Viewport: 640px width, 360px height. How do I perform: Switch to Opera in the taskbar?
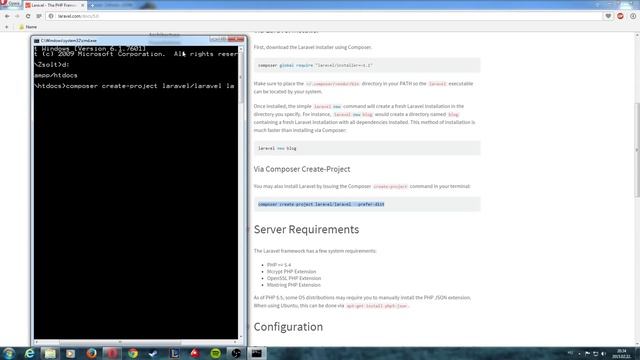(112, 353)
